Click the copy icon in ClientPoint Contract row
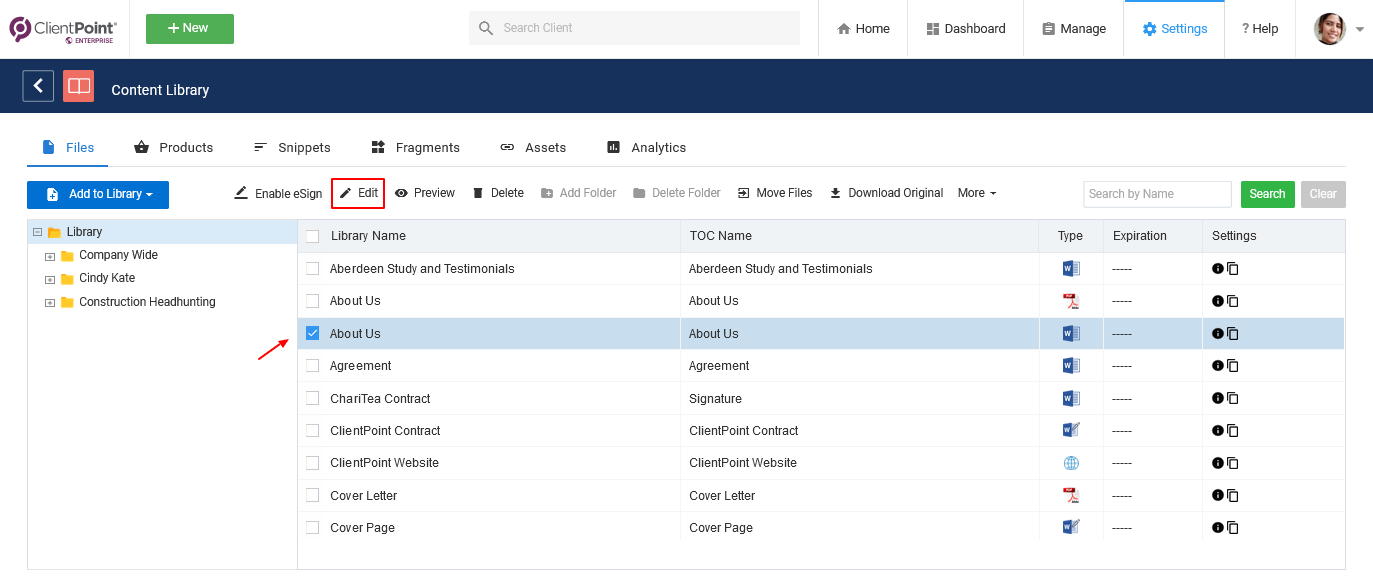 coord(1233,431)
